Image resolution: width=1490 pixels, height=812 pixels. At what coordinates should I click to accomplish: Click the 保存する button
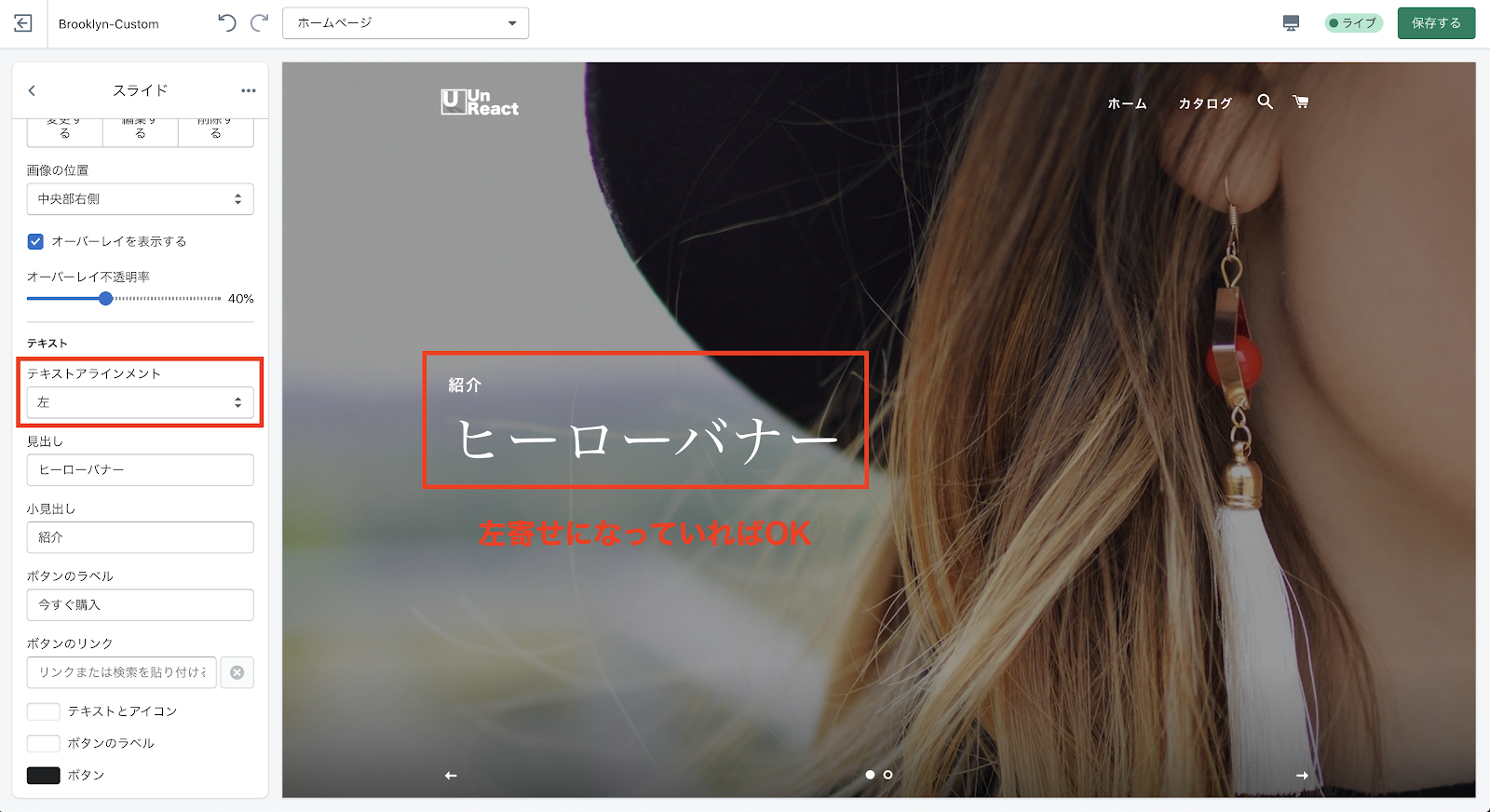point(1436,23)
